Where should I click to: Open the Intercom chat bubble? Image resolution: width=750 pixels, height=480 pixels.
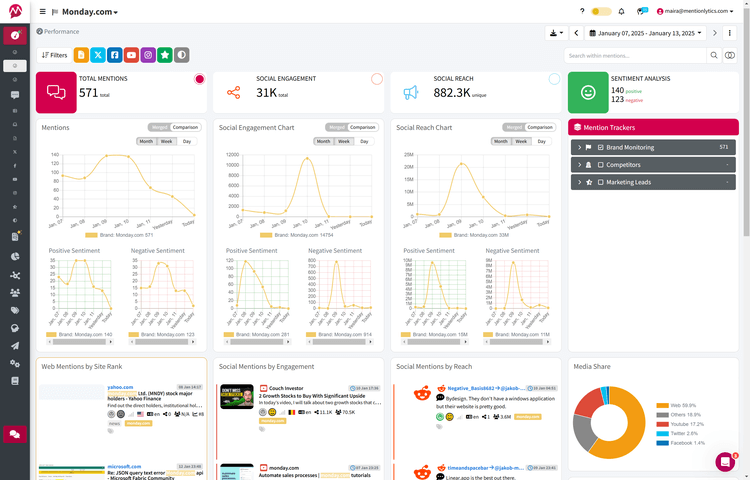(x=725, y=462)
